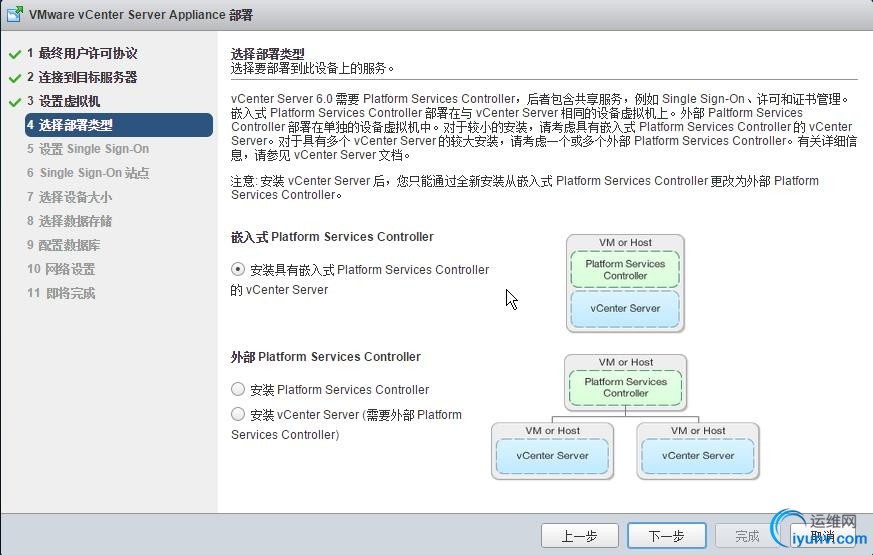Open step 3 设置虚拟机
Screen dimensions: 873x555
pos(63,101)
